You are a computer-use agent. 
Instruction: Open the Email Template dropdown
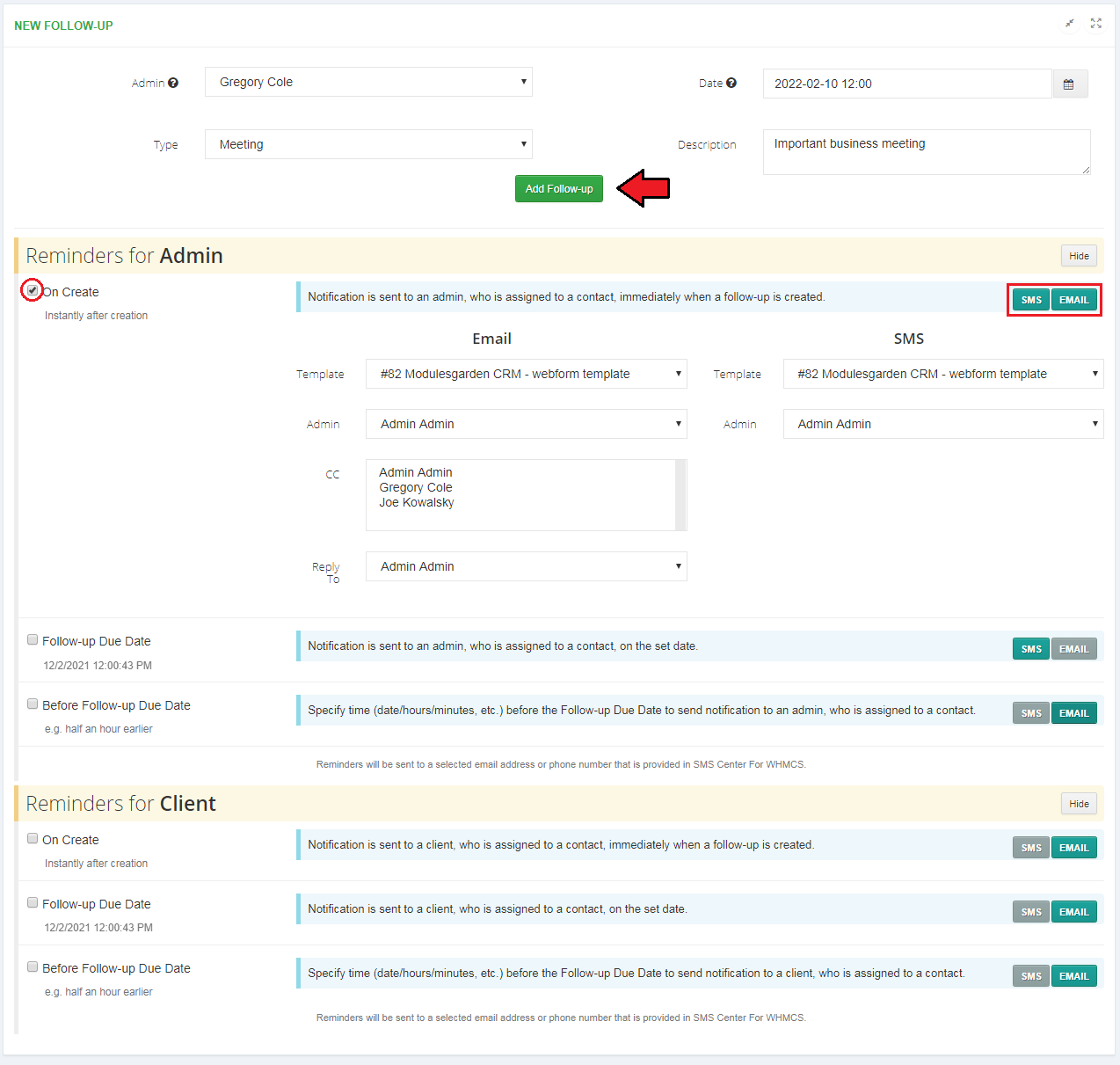click(x=526, y=374)
